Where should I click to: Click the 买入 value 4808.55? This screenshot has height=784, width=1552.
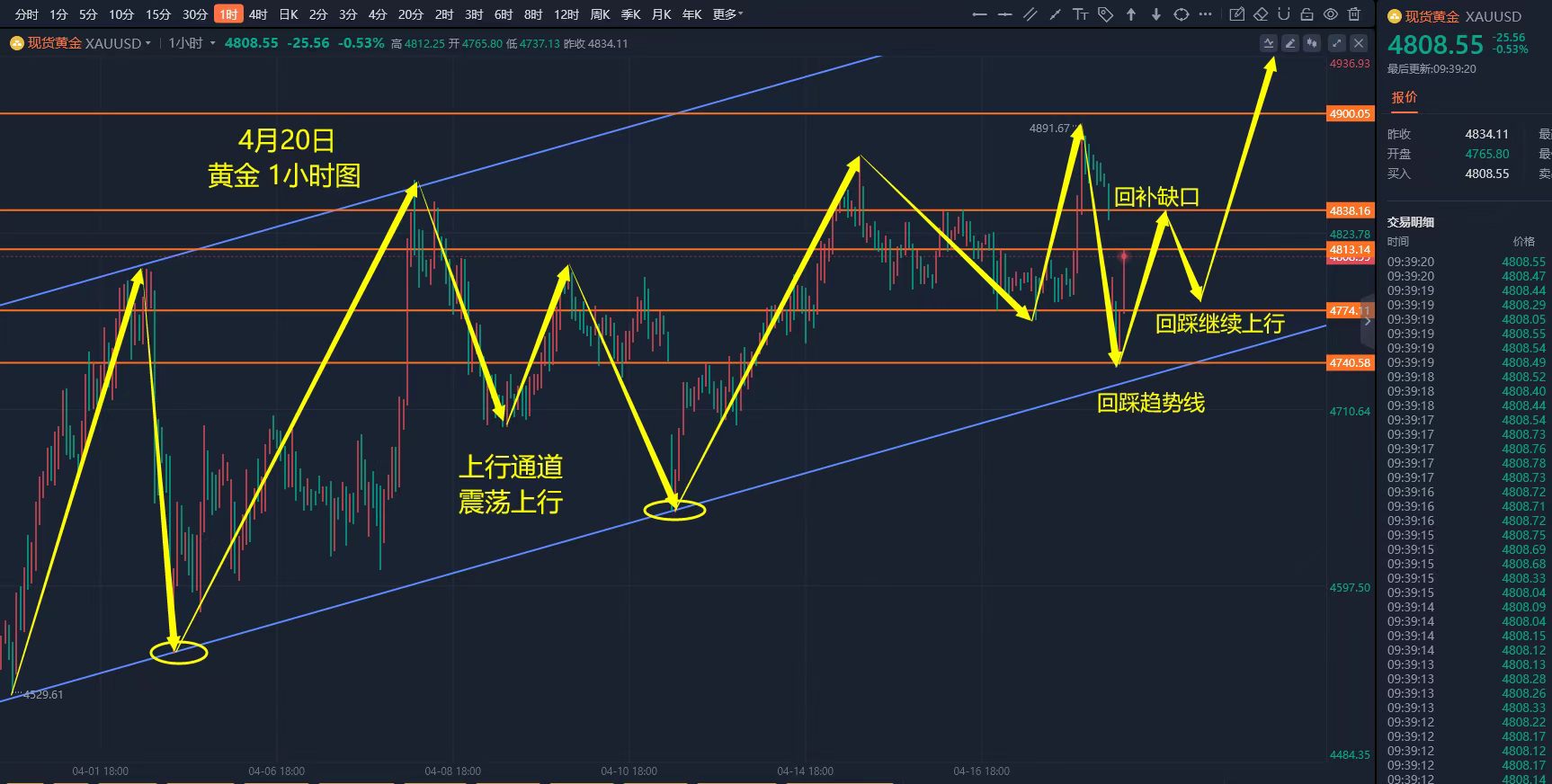(1487, 174)
